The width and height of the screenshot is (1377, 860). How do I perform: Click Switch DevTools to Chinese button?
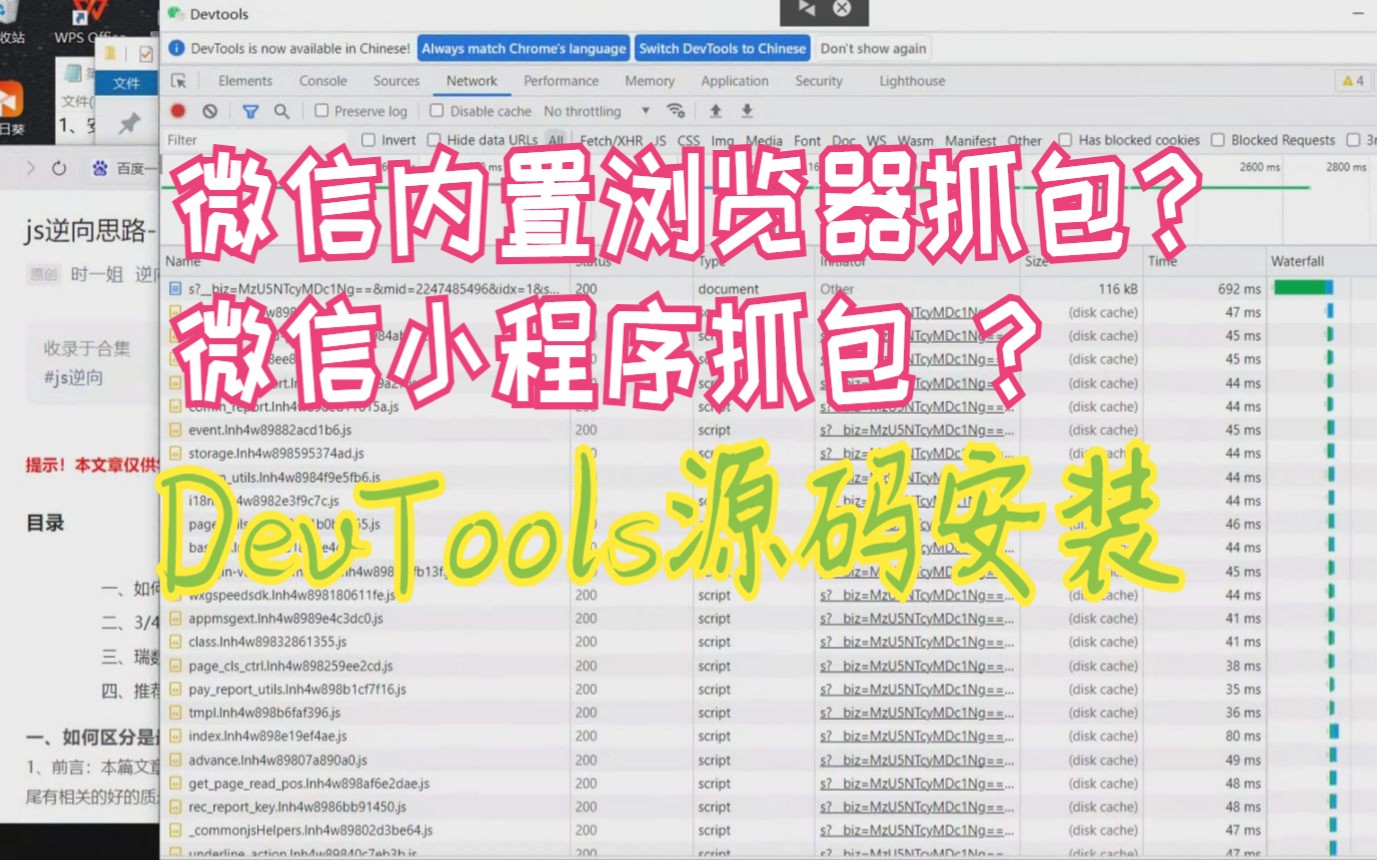tap(722, 48)
